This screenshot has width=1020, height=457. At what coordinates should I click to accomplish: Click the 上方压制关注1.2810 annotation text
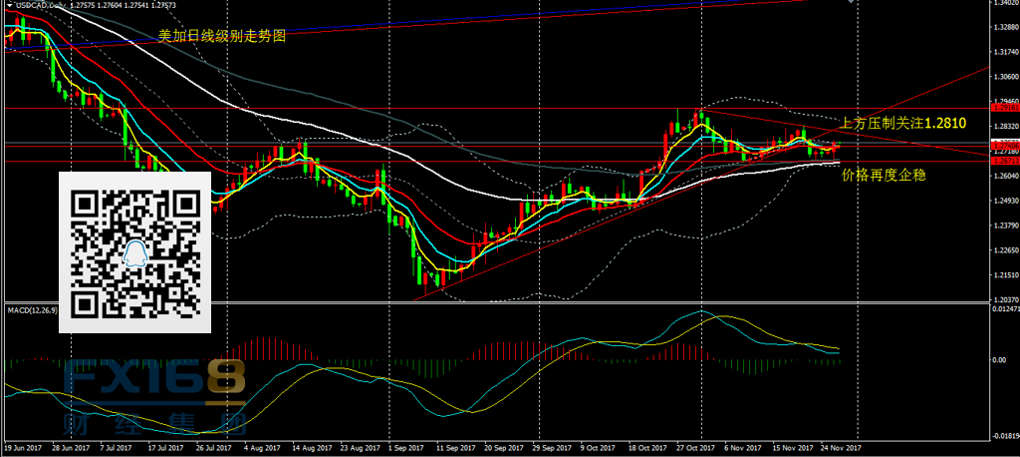(903, 124)
